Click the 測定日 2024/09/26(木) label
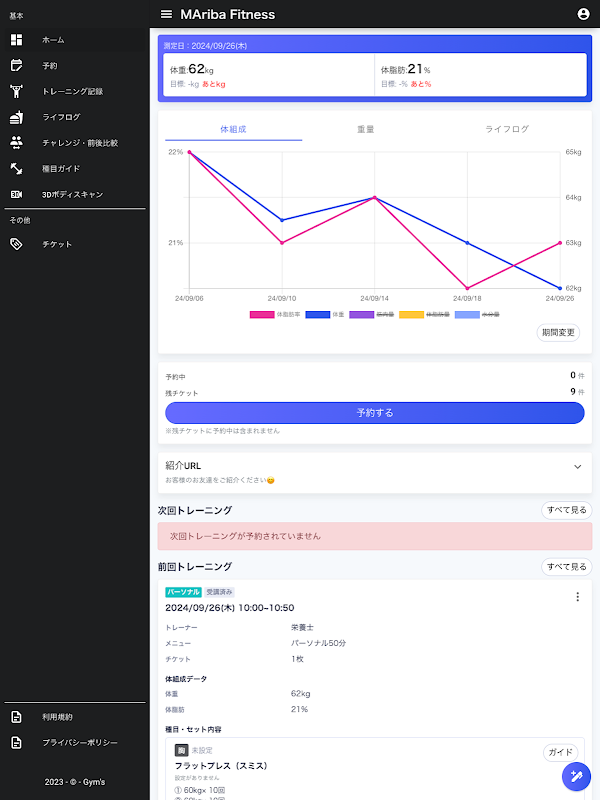The height and width of the screenshot is (800, 600). 206,46
